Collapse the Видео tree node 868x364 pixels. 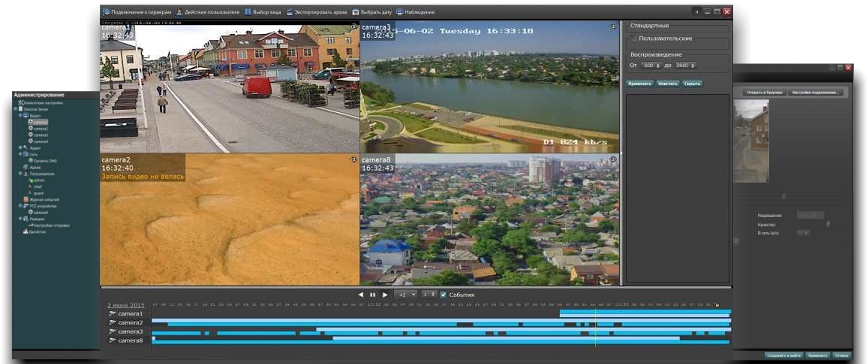[x=20, y=116]
